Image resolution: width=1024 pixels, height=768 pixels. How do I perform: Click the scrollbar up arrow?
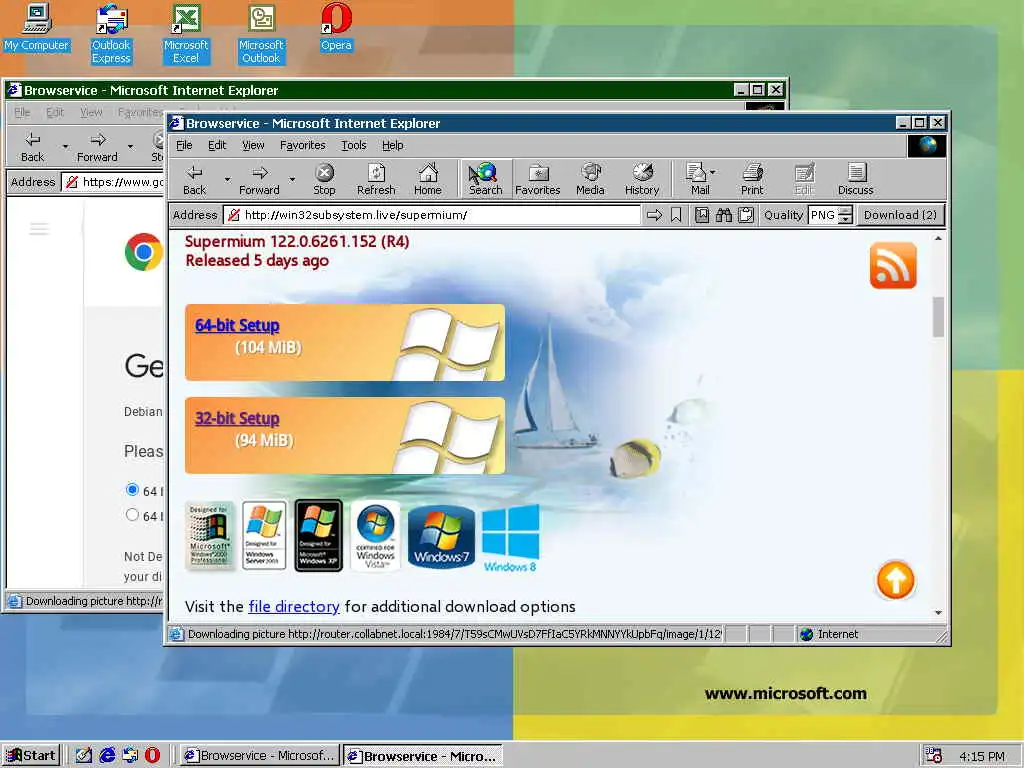click(x=938, y=238)
